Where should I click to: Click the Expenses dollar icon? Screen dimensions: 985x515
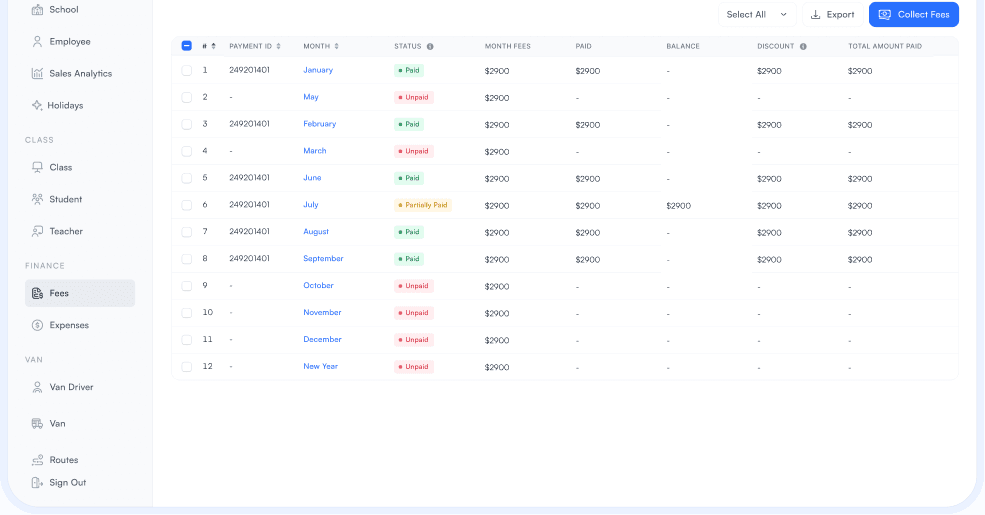(37, 325)
